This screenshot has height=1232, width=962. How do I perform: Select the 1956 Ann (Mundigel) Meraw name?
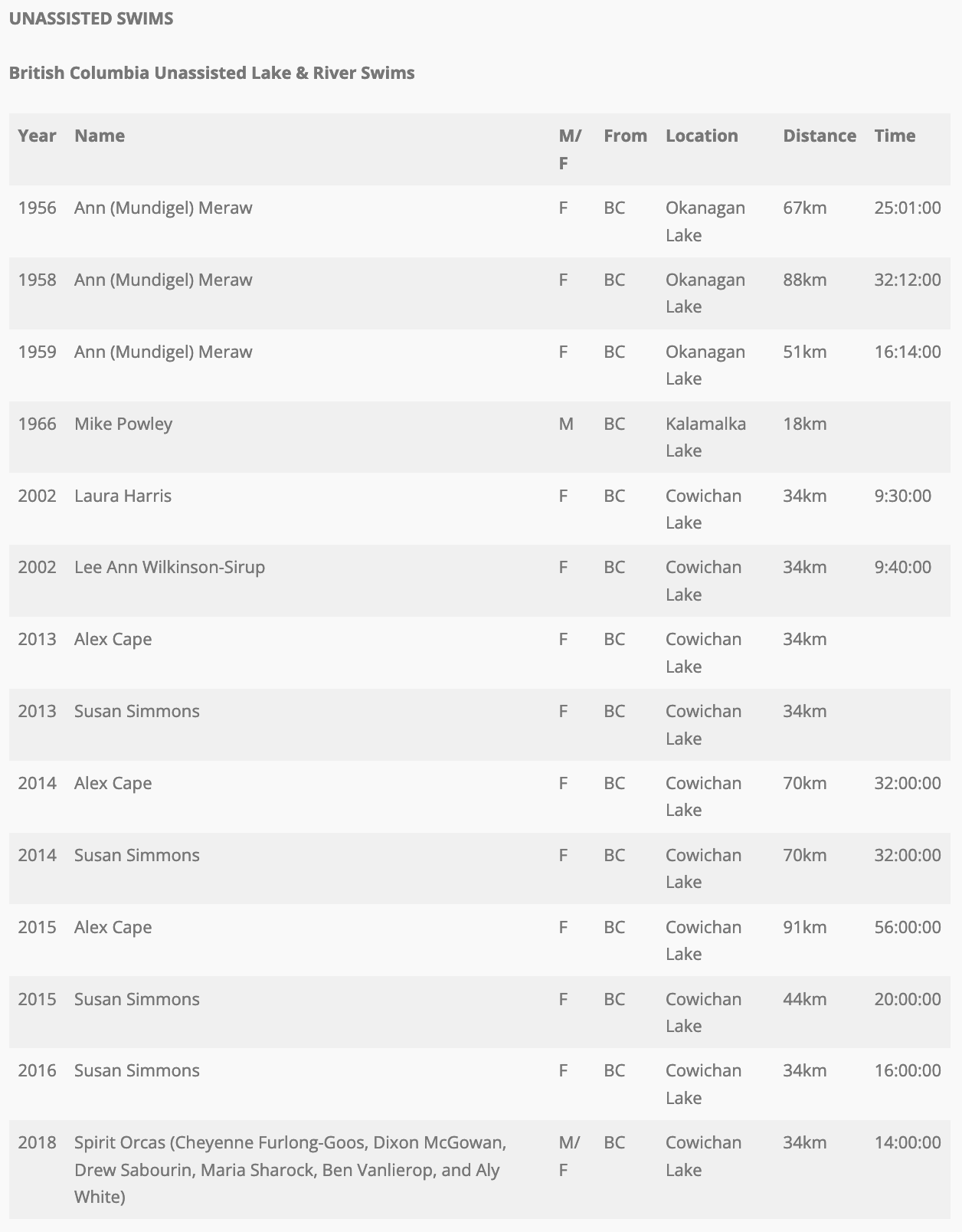tap(163, 208)
